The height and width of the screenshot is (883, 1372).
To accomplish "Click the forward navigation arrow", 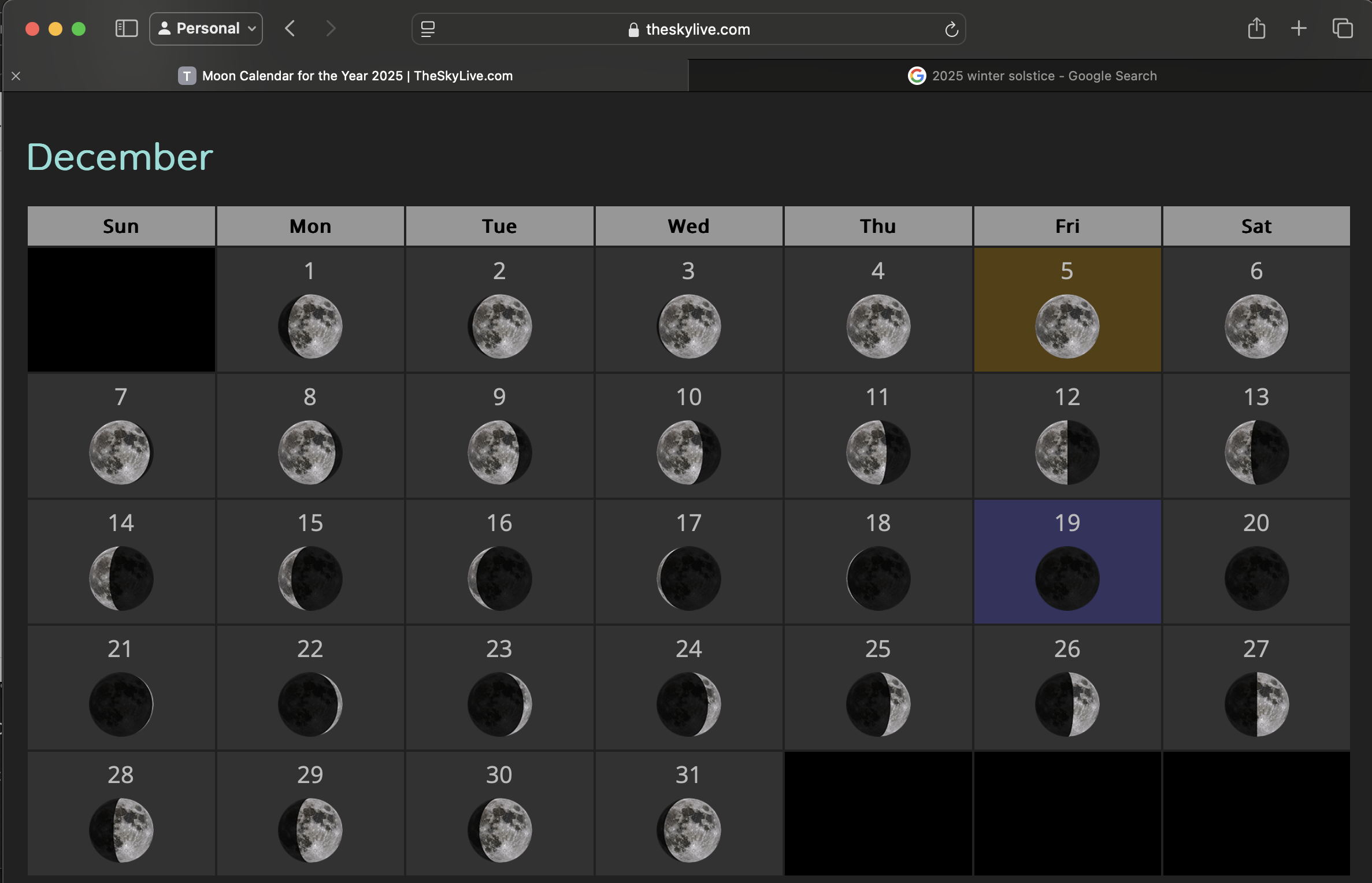I will click(x=331, y=28).
